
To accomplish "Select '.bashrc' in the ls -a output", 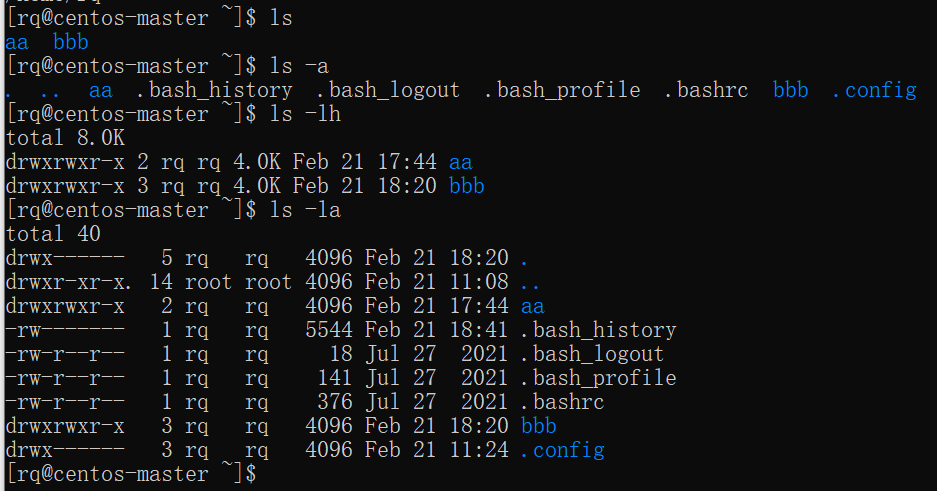I will point(706,90).
